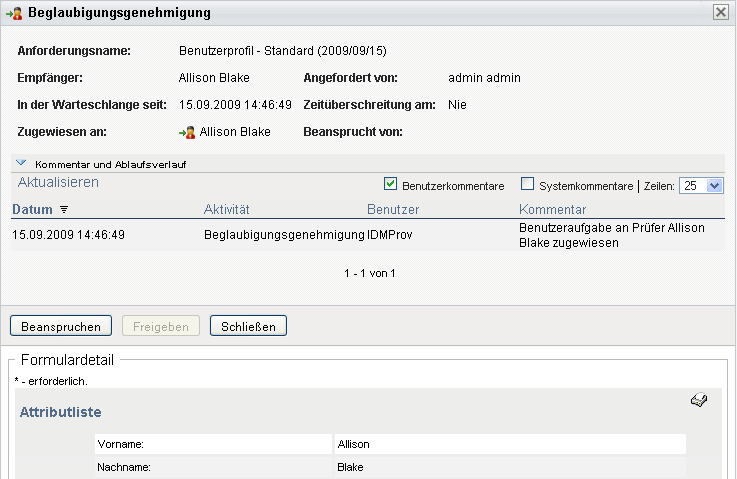Image resolution: width=737 pixels, height=479 pixels.
Task: Close the dialog with the X icon
Action: (x=720, y=13)
